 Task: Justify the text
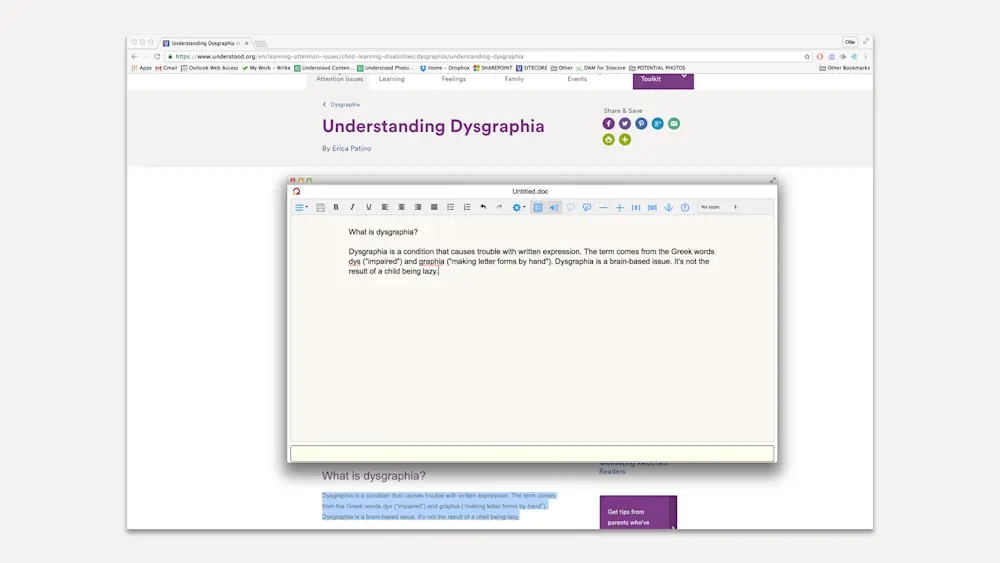(x=434, y=207)
